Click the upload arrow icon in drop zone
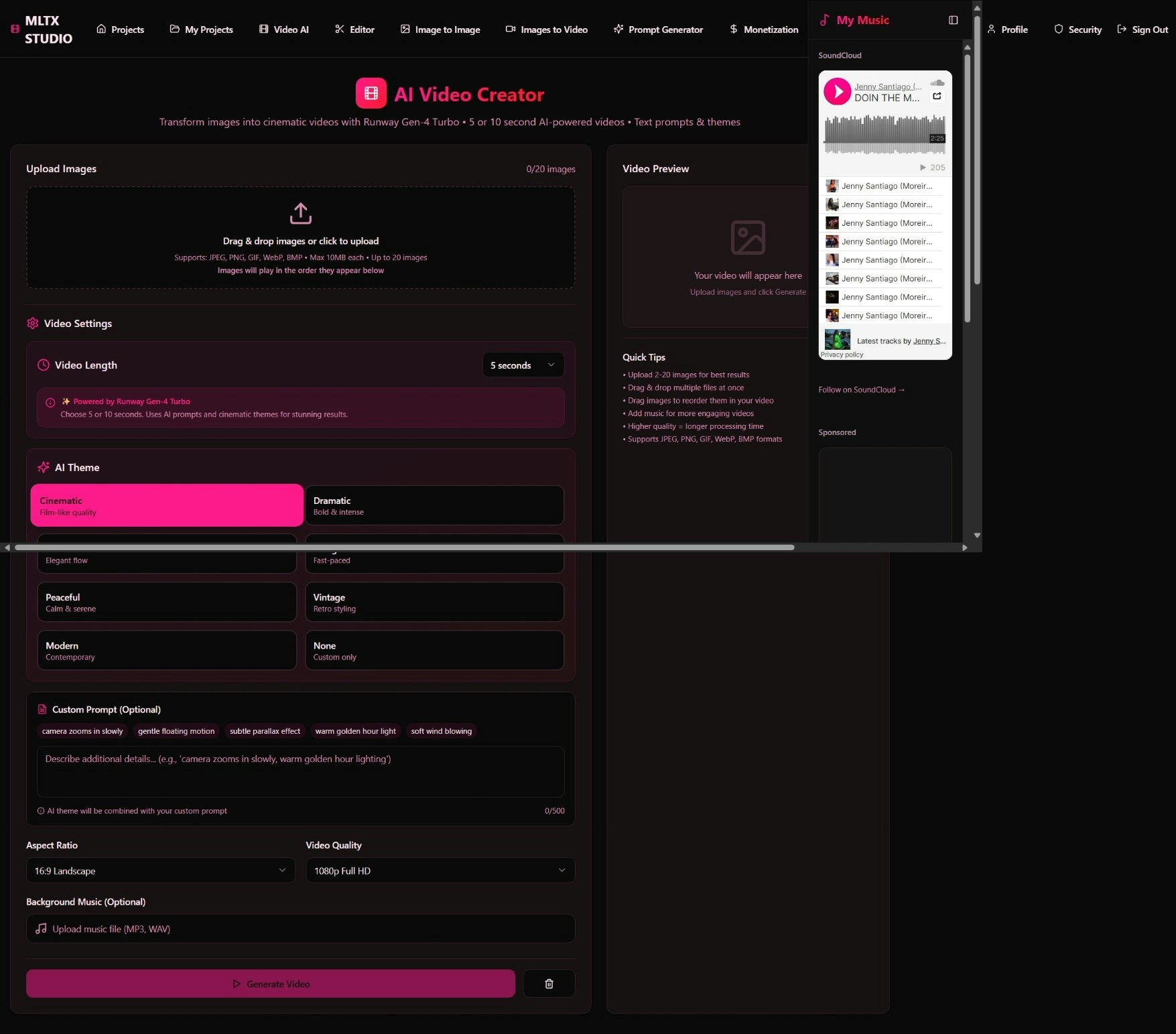The image size is (1176, 1034). [x=301, y=214]
